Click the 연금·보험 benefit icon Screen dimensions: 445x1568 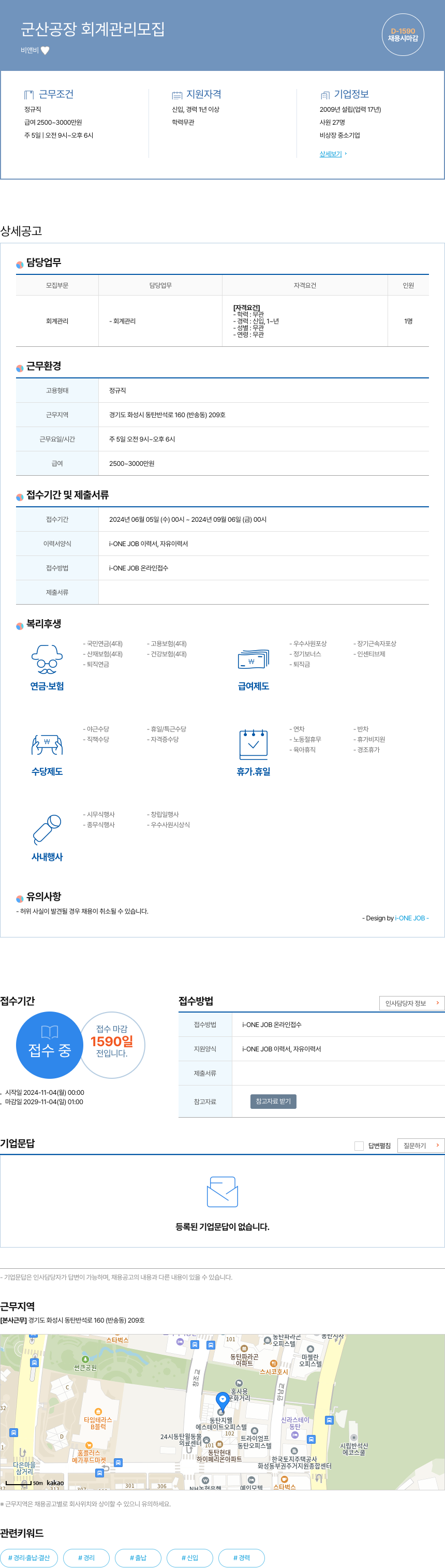pos(47,659)
